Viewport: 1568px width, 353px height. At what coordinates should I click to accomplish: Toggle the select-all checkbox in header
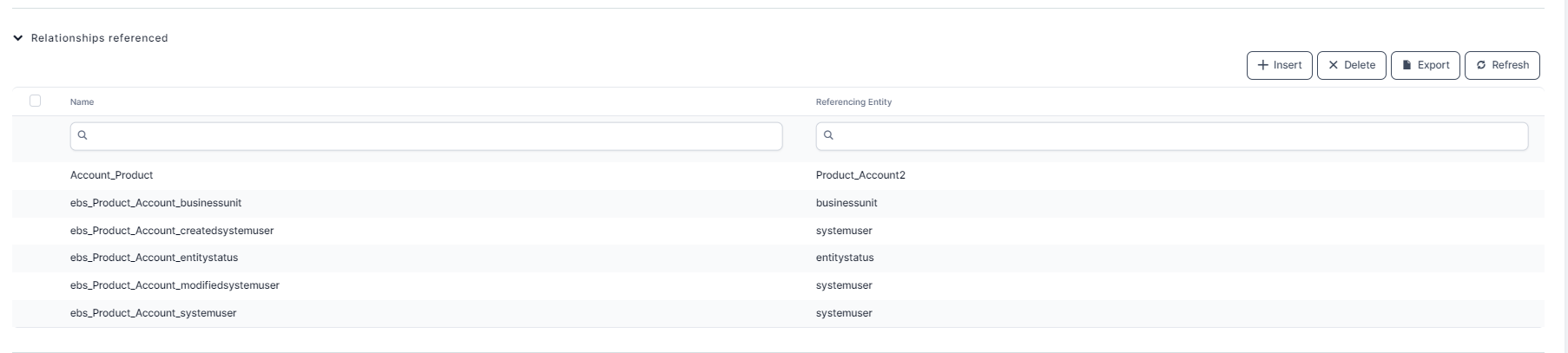(35, 101)
